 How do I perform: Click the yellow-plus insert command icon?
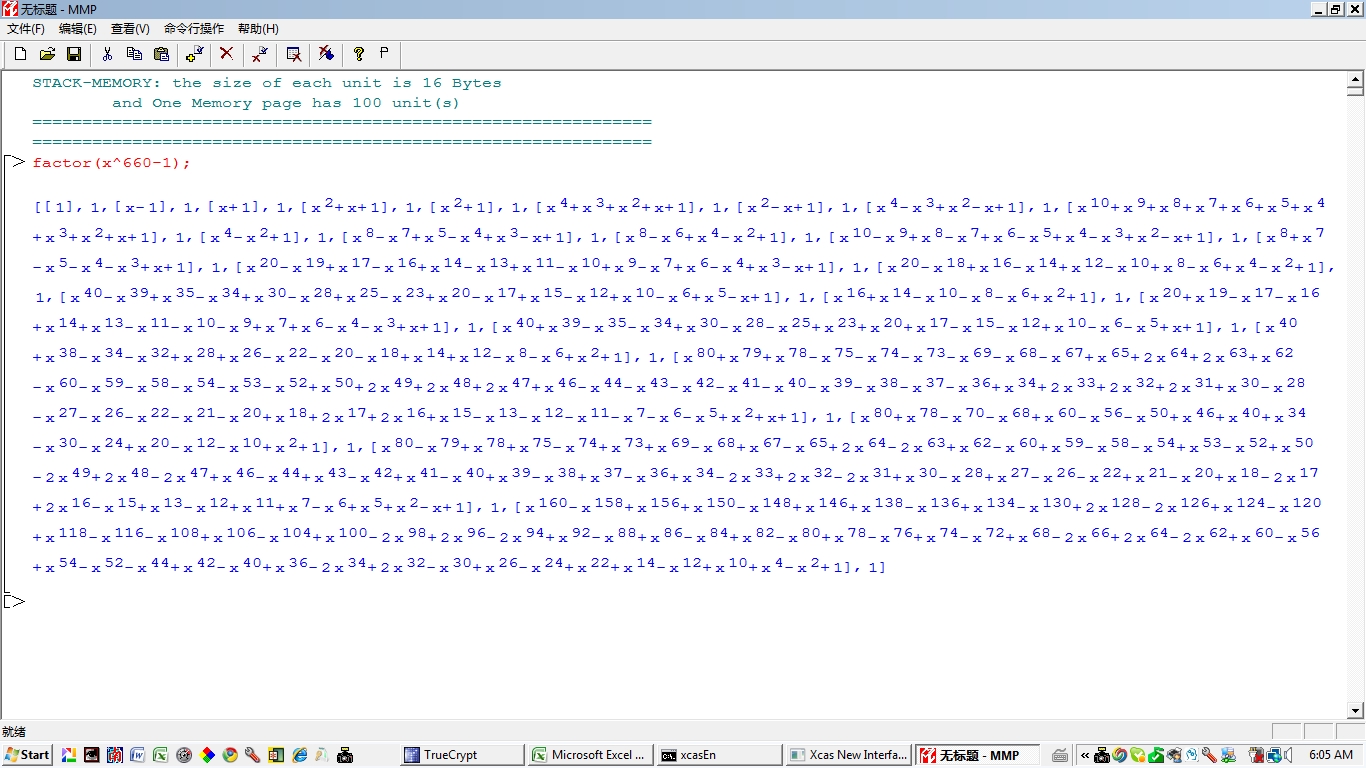coord(194,54)
